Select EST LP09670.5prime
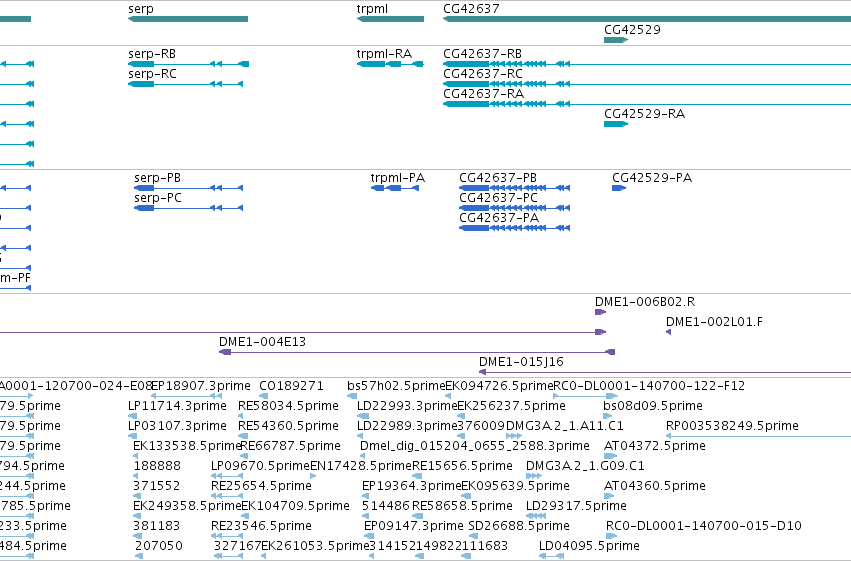The width and height of the screenshot is (851, 561). [261, 466]
